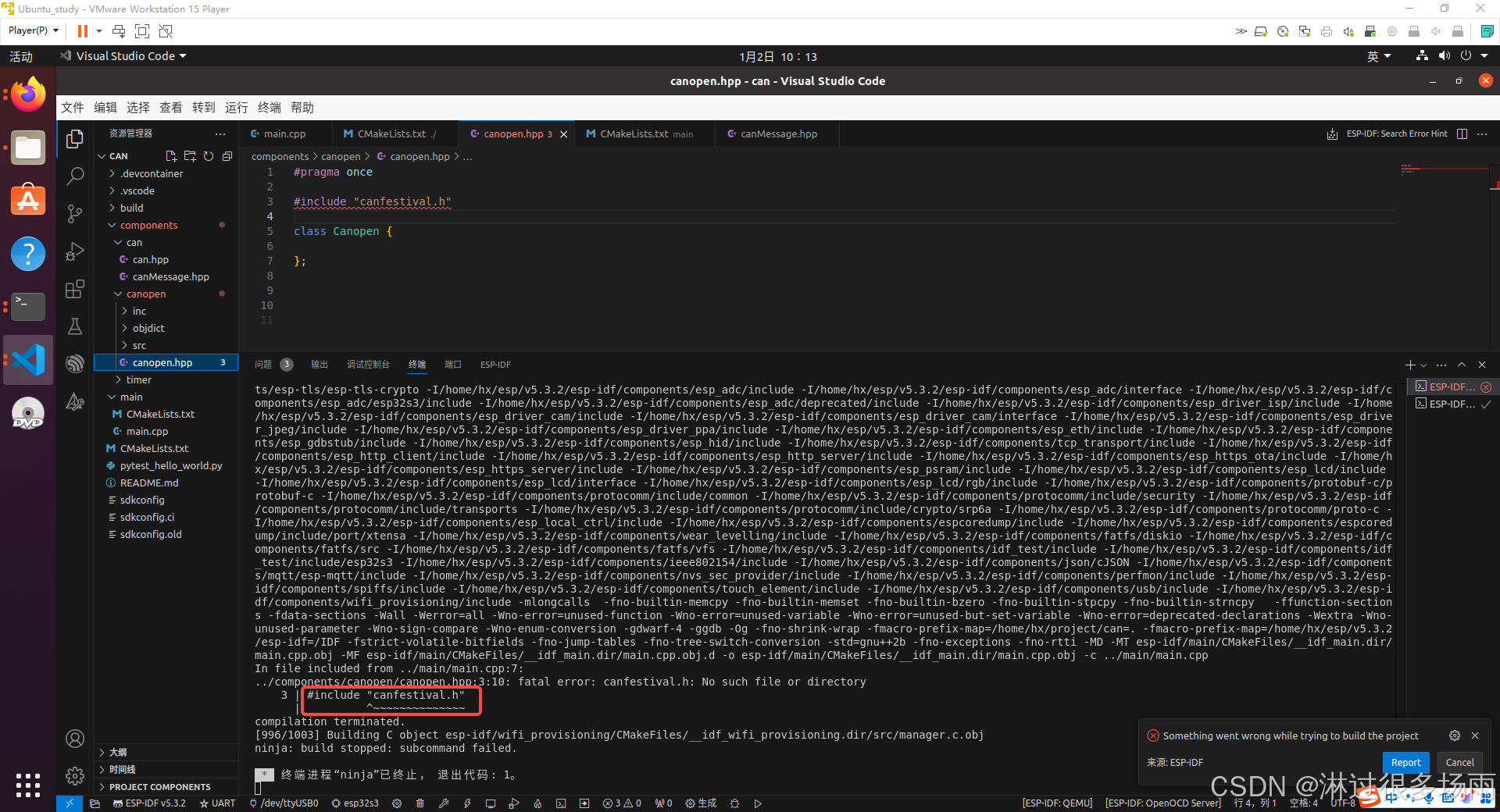
Task: Open the Run and Debug view
Action: pyautogui.click(x=75, y=251)
